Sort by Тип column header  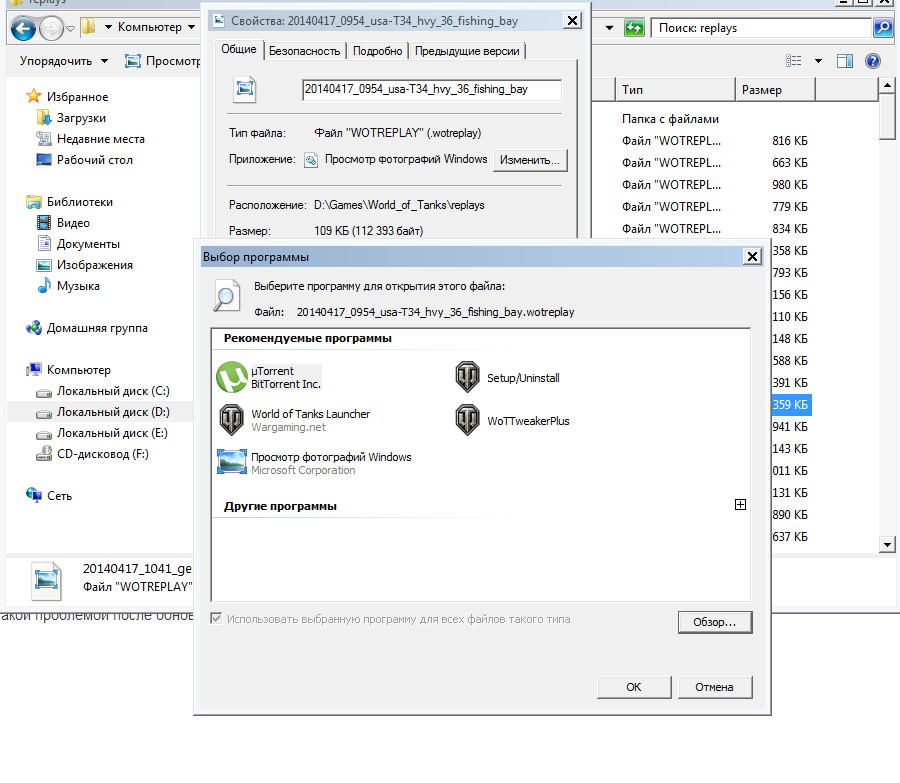point(674,90)
